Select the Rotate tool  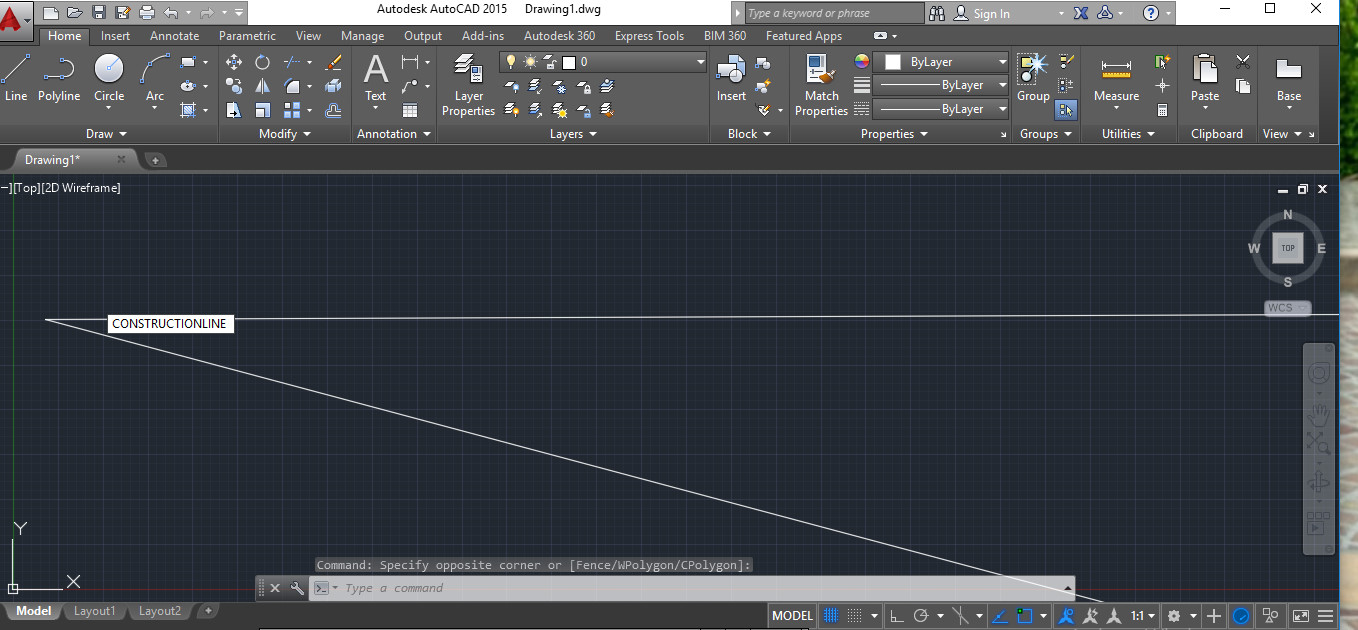point(262,62)
